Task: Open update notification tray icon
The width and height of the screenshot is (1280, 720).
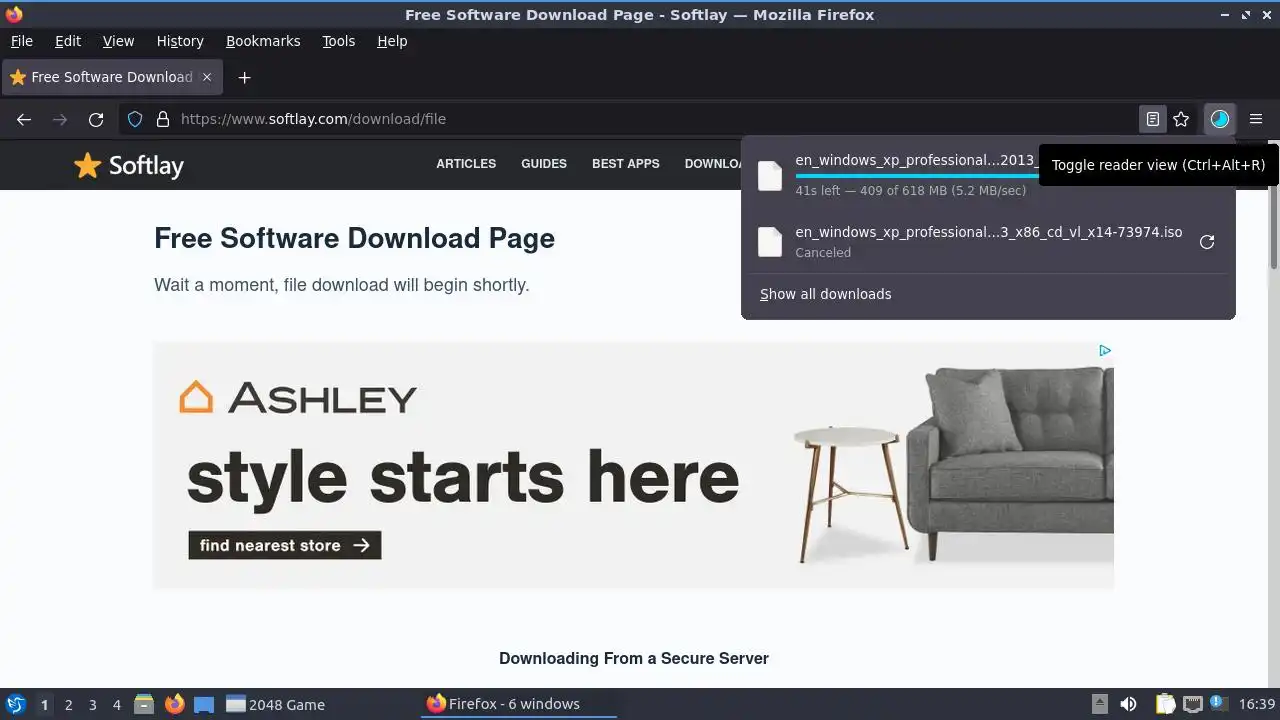Action: (1218, 704)
